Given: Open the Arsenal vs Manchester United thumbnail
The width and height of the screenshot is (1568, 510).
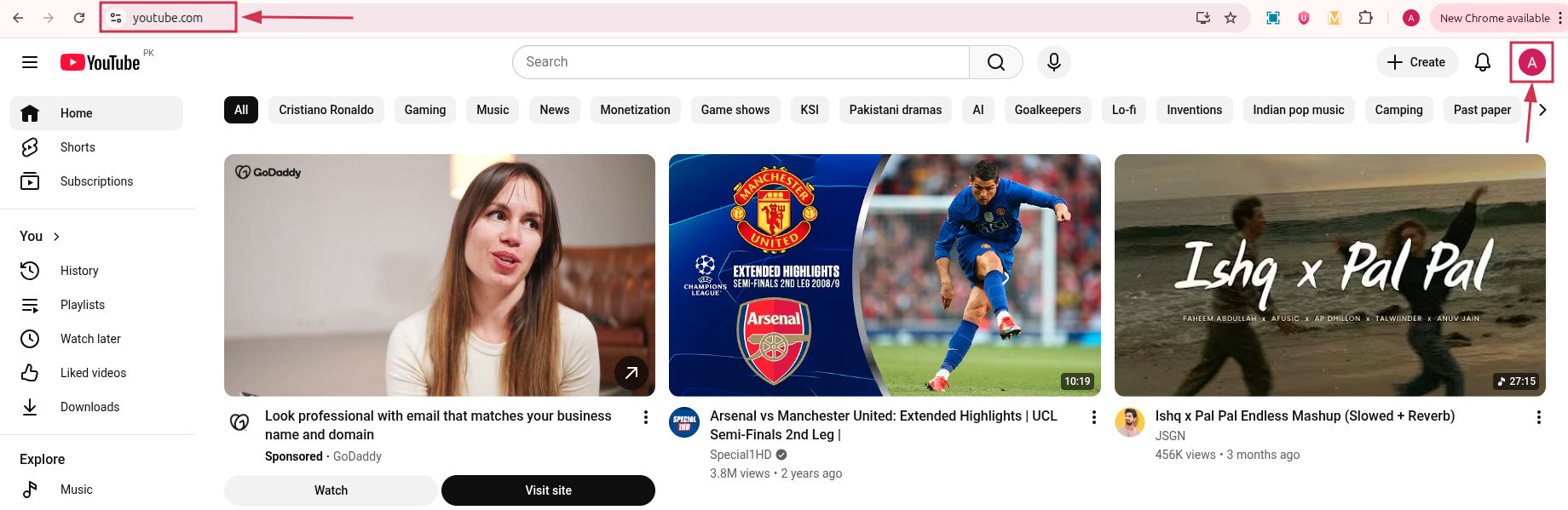Looking at the screenshot, I should pyautogui.click(x=885, y=275).
